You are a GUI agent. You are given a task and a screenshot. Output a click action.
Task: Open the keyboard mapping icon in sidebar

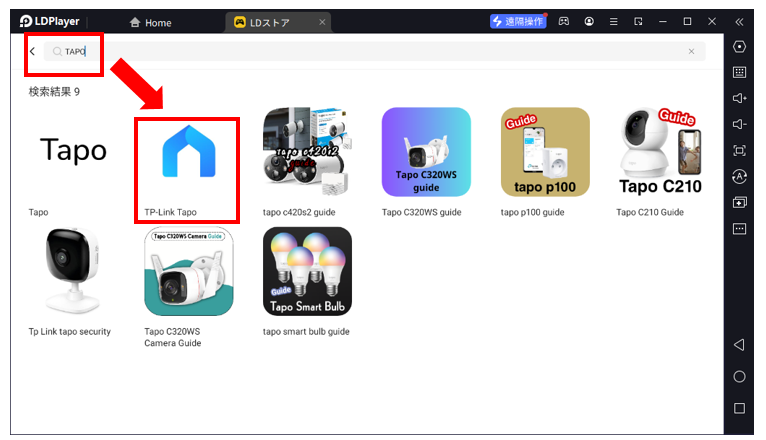(x=740, y=73)
